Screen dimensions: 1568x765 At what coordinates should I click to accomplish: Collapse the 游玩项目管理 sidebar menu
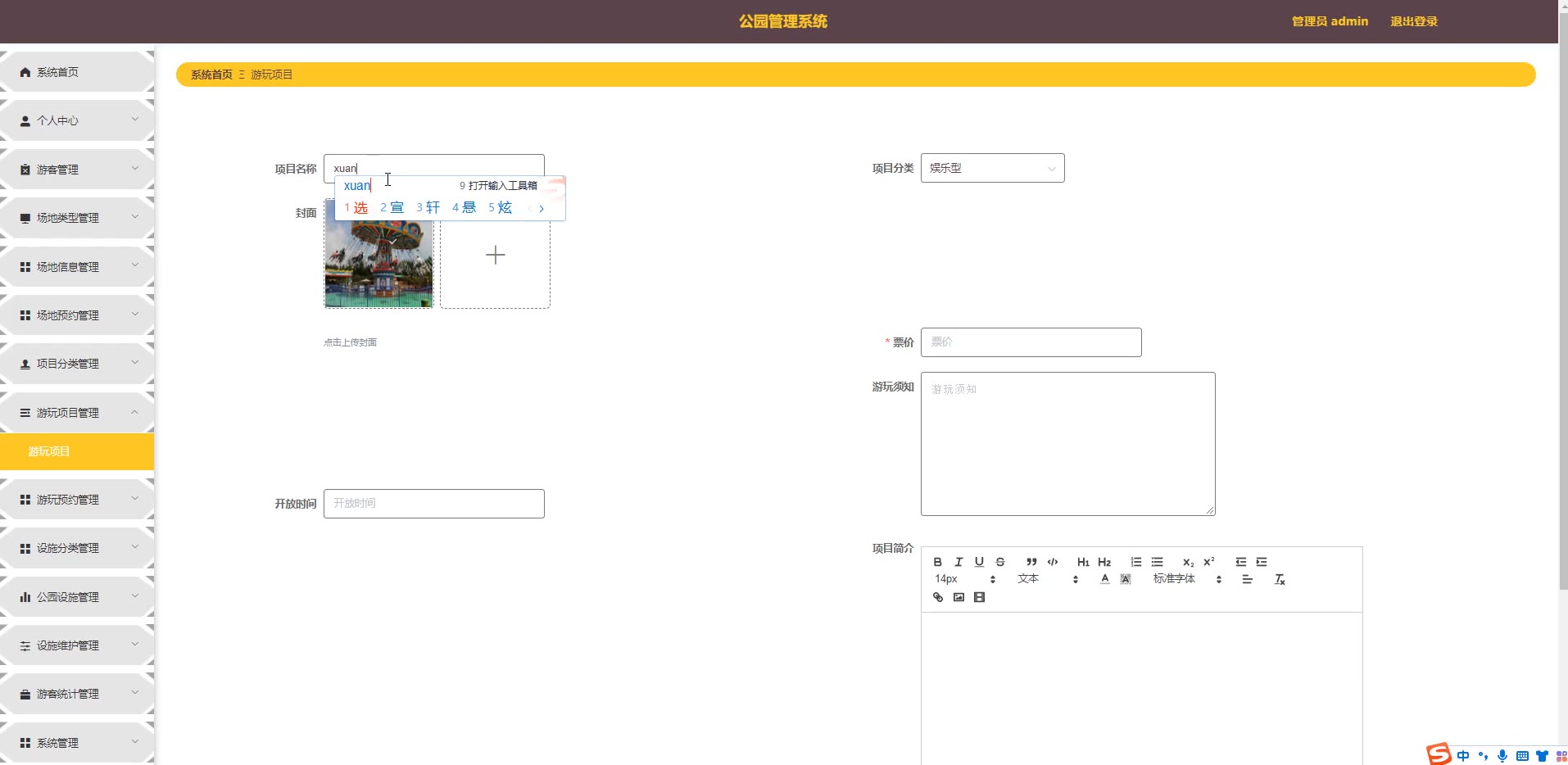pos(77,413)
